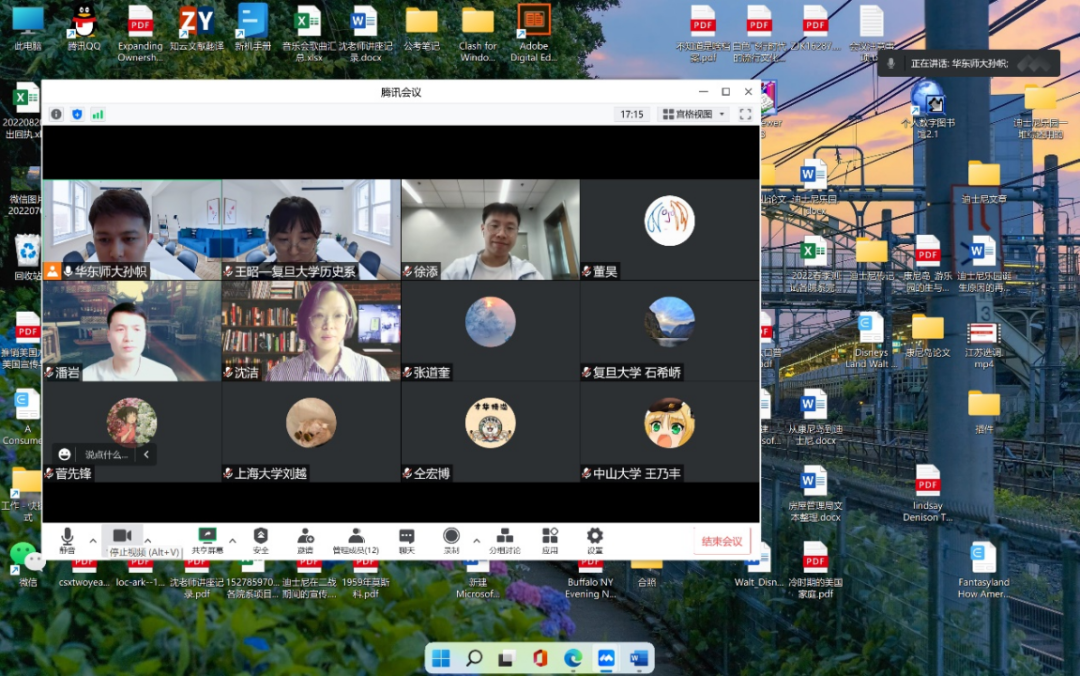Open lindsay Denison T... PDF on desktop
1080x676 pixels.
pos(927,493)
